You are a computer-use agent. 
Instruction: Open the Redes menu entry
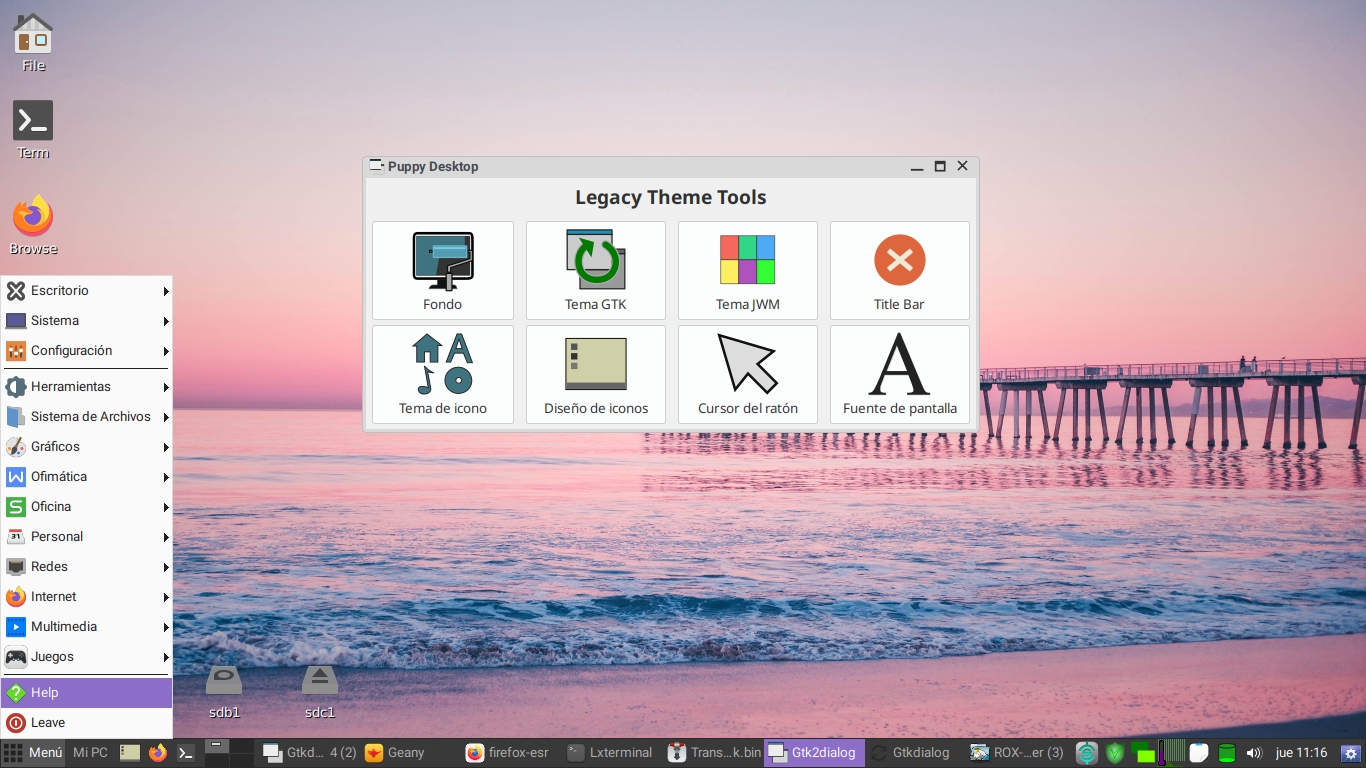point(86,567)
